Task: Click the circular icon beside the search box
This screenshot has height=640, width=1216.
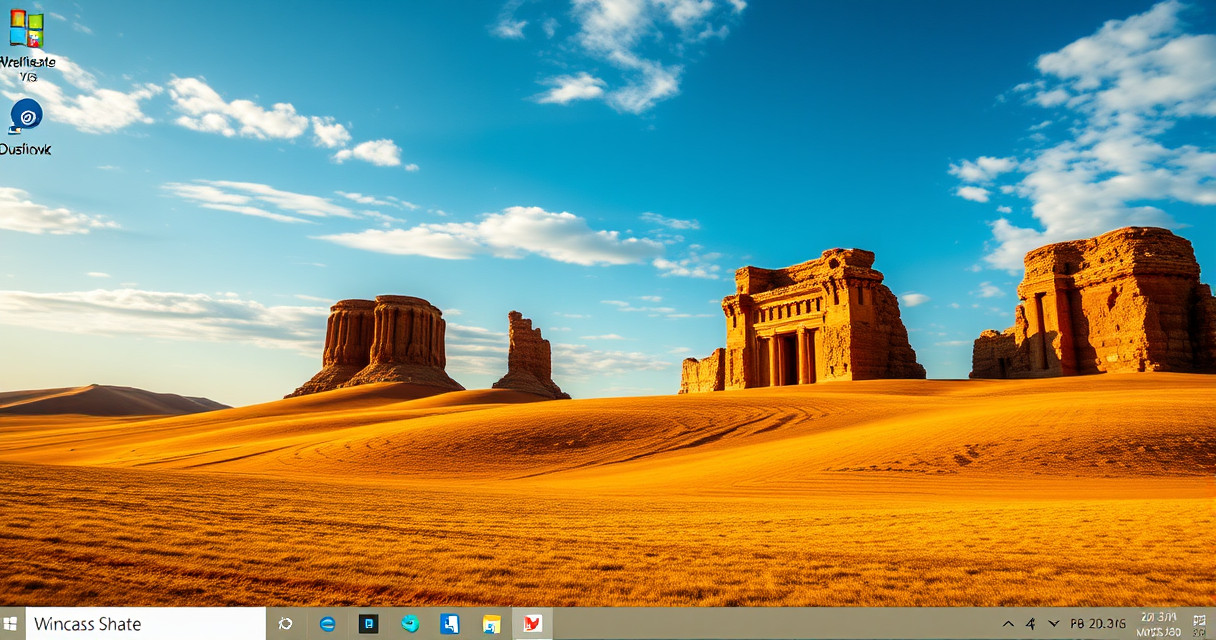Action: click(x=285, y=624)
